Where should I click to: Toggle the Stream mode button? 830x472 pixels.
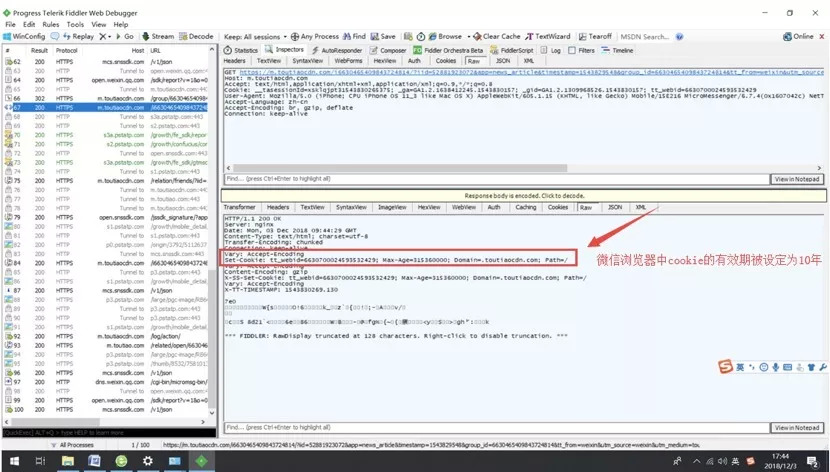coord(158,36)
